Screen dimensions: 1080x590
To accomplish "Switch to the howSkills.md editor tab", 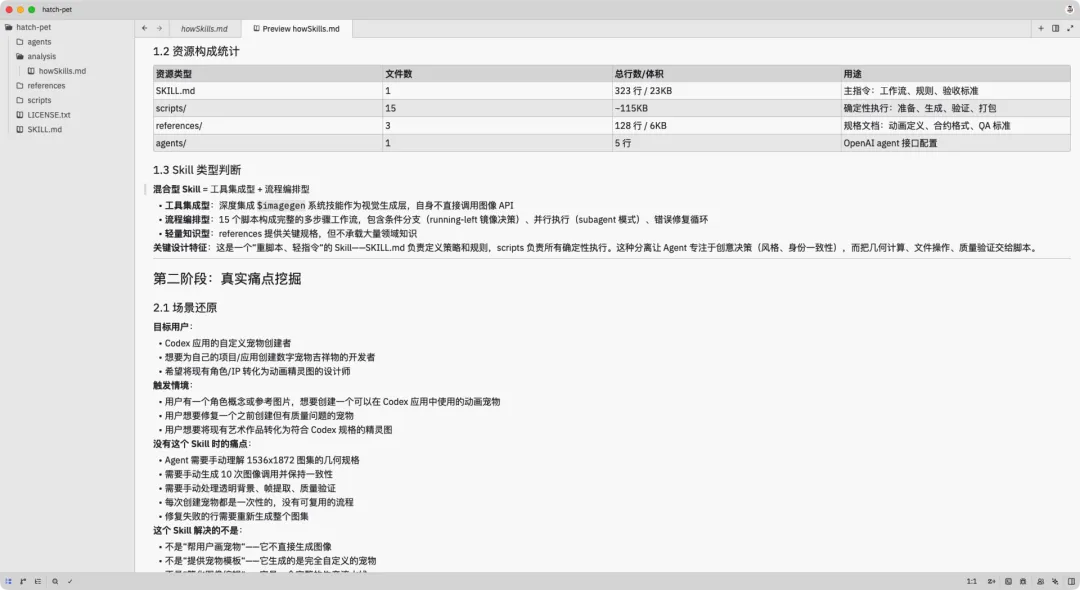I will pos(204,29).
